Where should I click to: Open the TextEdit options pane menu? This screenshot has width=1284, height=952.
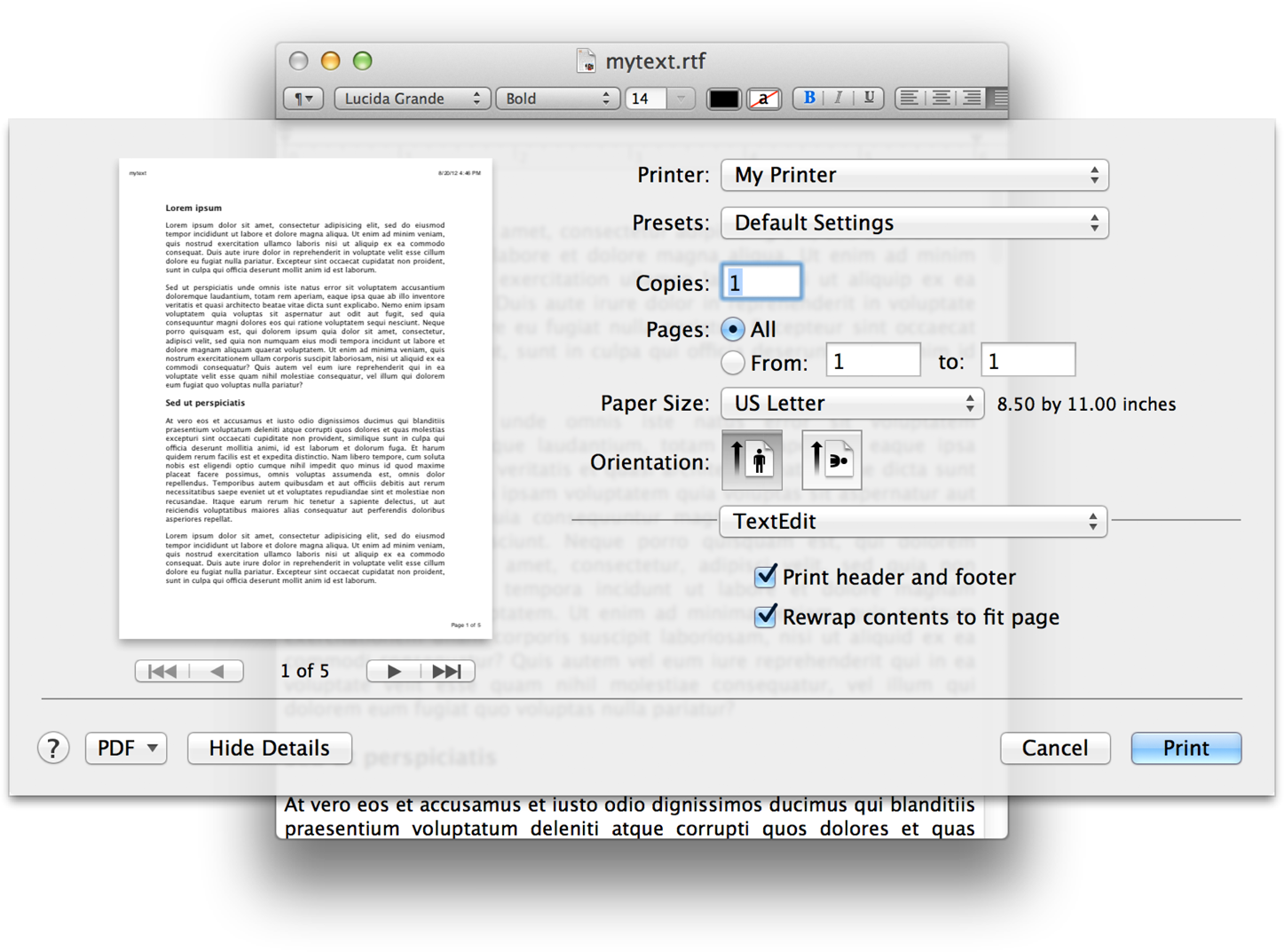[913, 521]
